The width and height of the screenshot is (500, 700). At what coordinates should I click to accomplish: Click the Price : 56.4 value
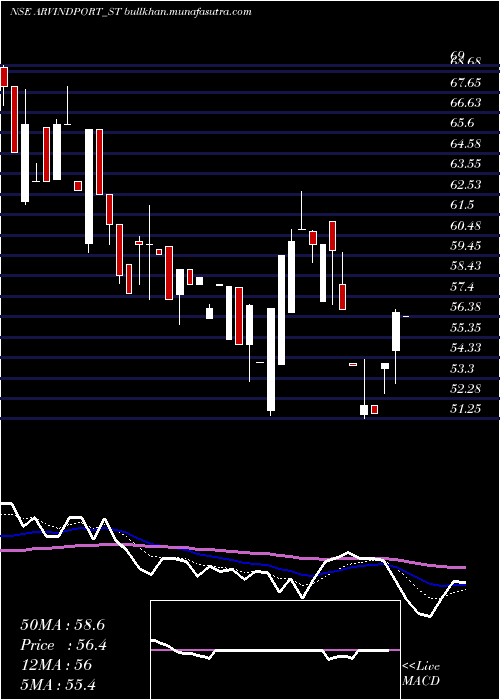[63, 645]
